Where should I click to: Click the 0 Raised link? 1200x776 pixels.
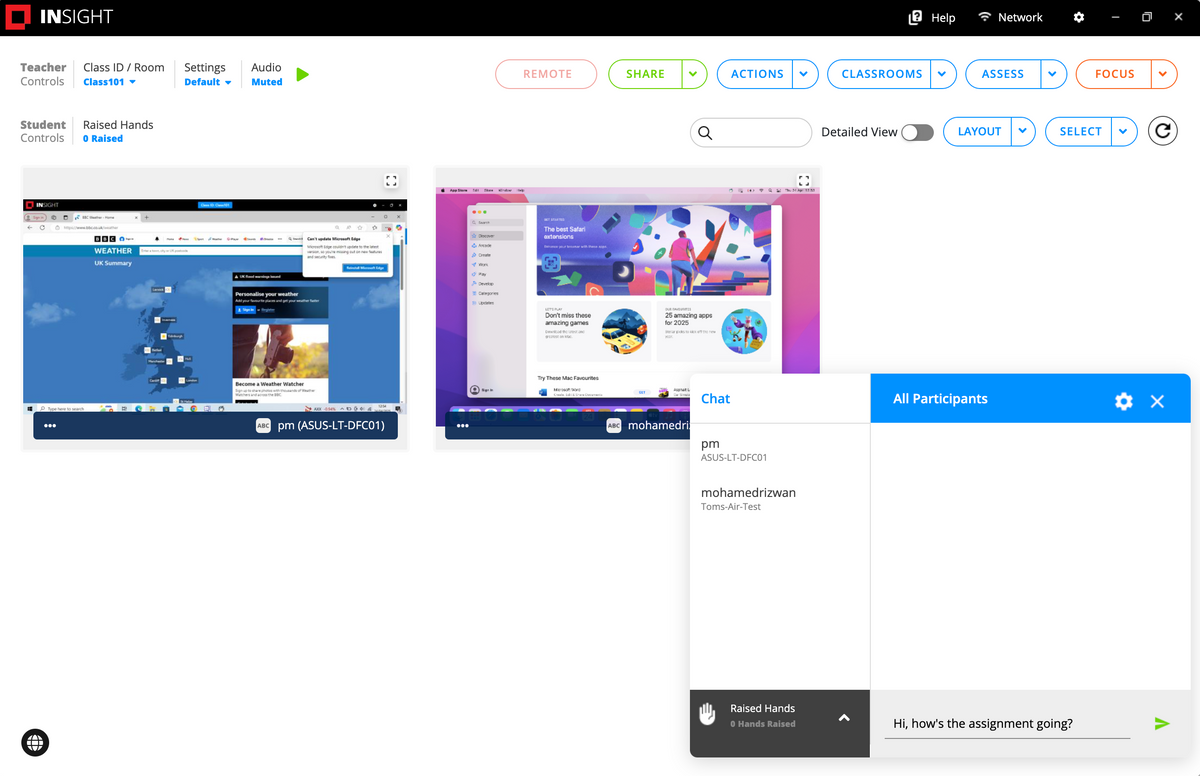[x=103, y=139]
